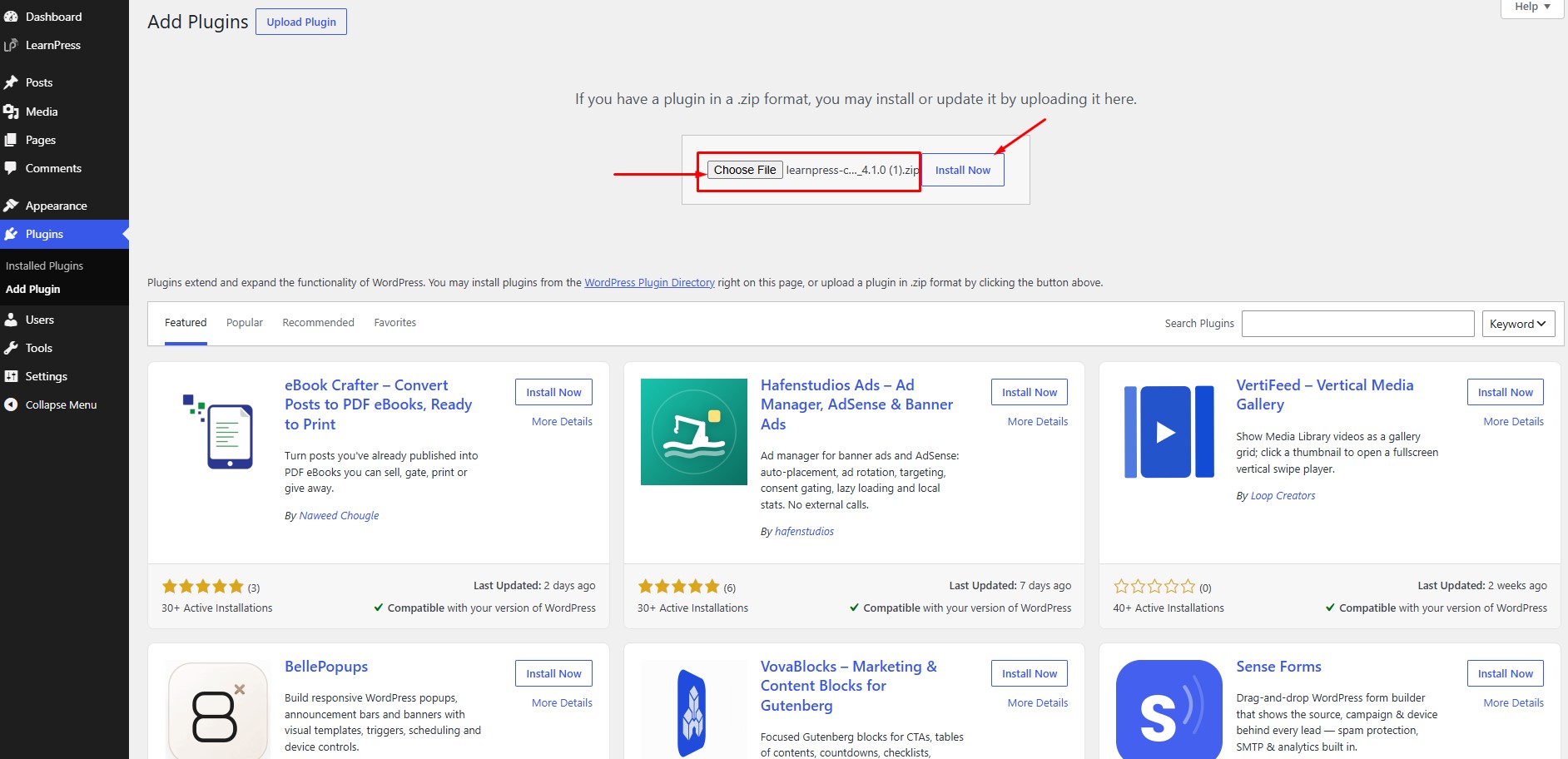1568x759 pixels.
Task: Click "Last Updated: 2 weeks ago" text
Action: click(x=1482, y=586)
